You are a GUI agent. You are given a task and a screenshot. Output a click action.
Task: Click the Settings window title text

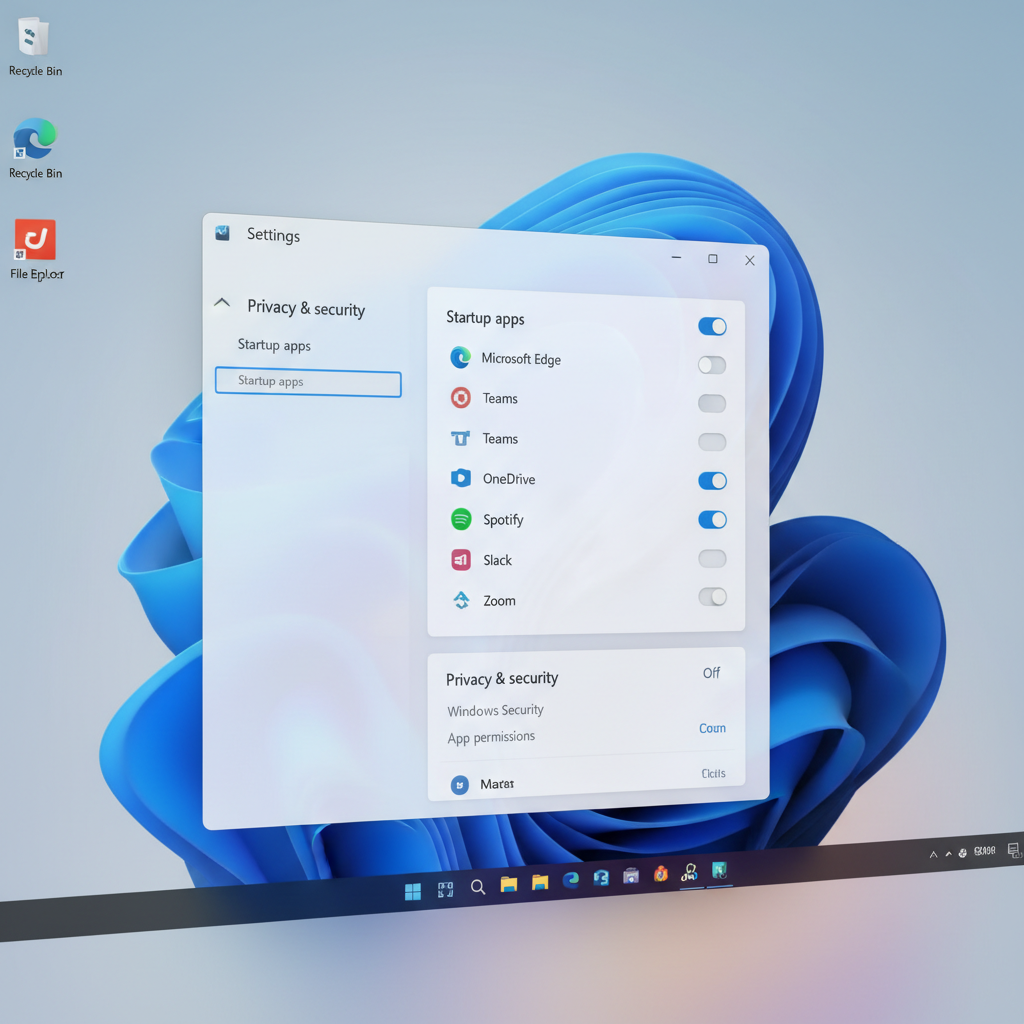click(x=273, y=234)
